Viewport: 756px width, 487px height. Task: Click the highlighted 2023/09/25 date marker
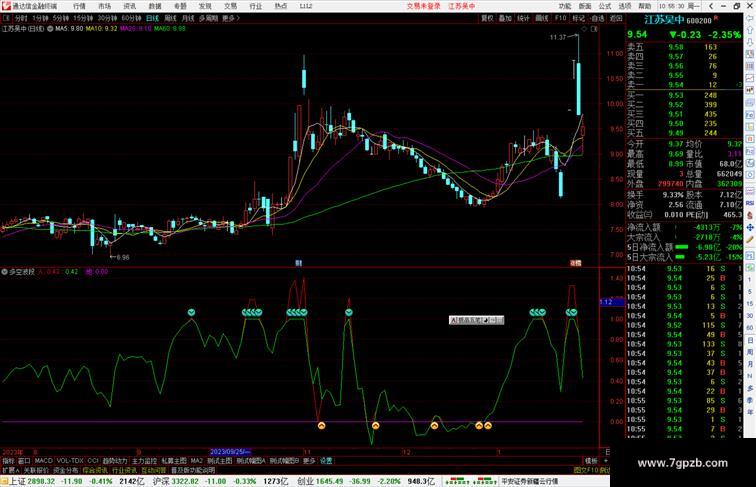pyautogui.click(x=230, y=452)
